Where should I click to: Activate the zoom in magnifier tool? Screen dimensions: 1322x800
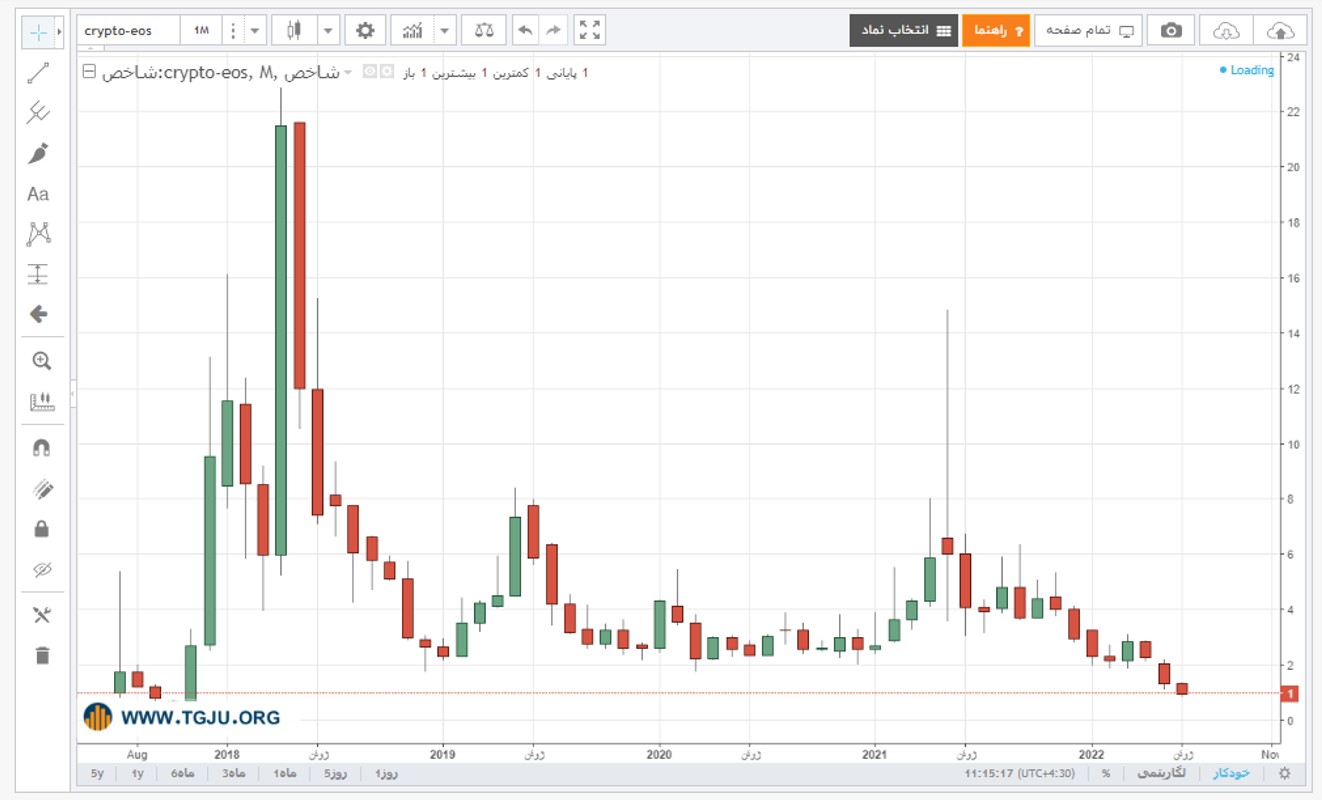tap(41, 361)
